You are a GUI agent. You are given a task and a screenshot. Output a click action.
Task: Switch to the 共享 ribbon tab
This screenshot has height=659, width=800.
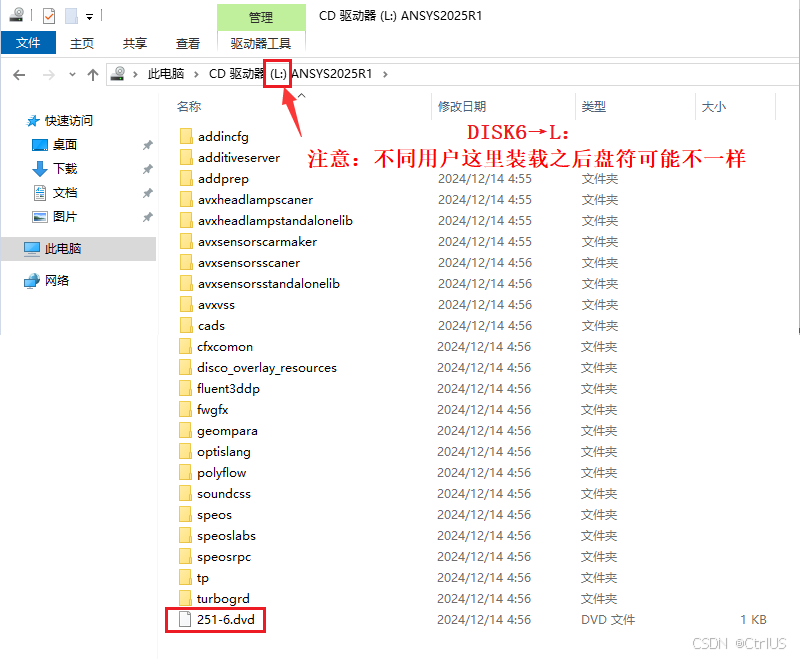135,44
